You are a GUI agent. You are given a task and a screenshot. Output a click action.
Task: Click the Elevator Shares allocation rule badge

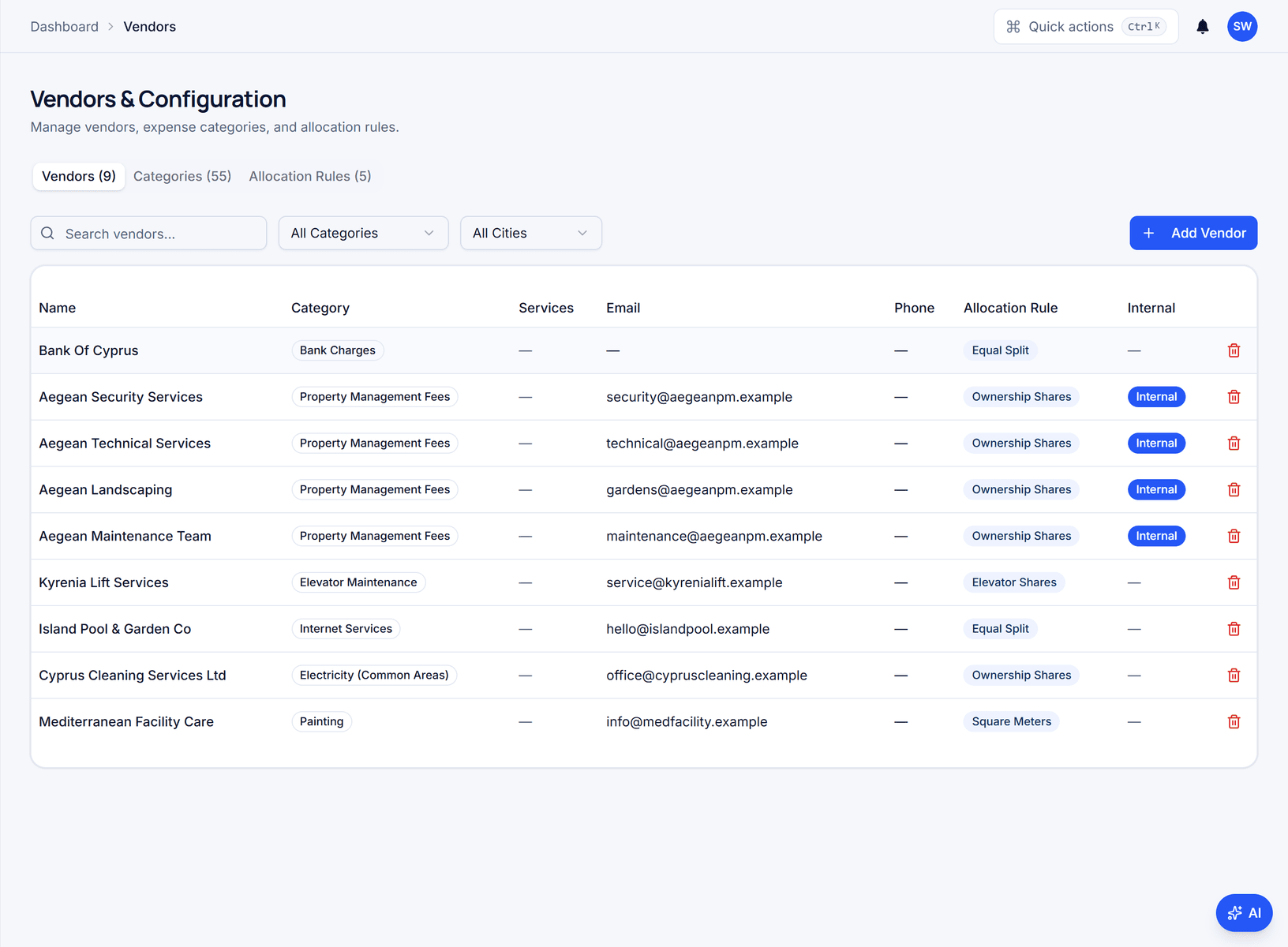coord(1014,582)
